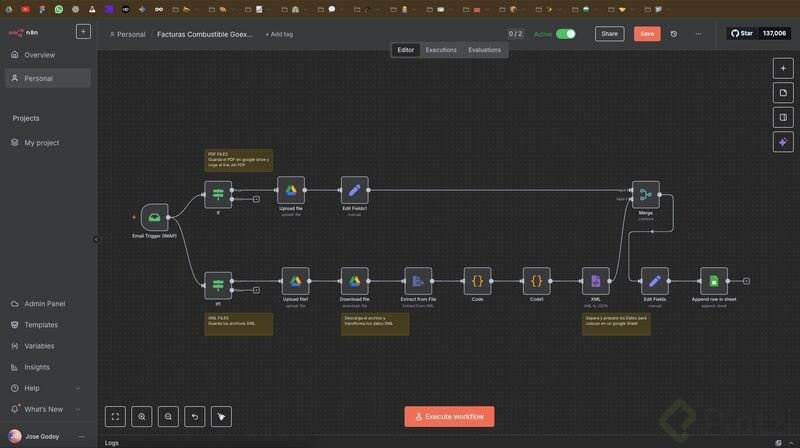
Task: Open the Insights page
Action: pyautogui.click(x=37, y=367)
